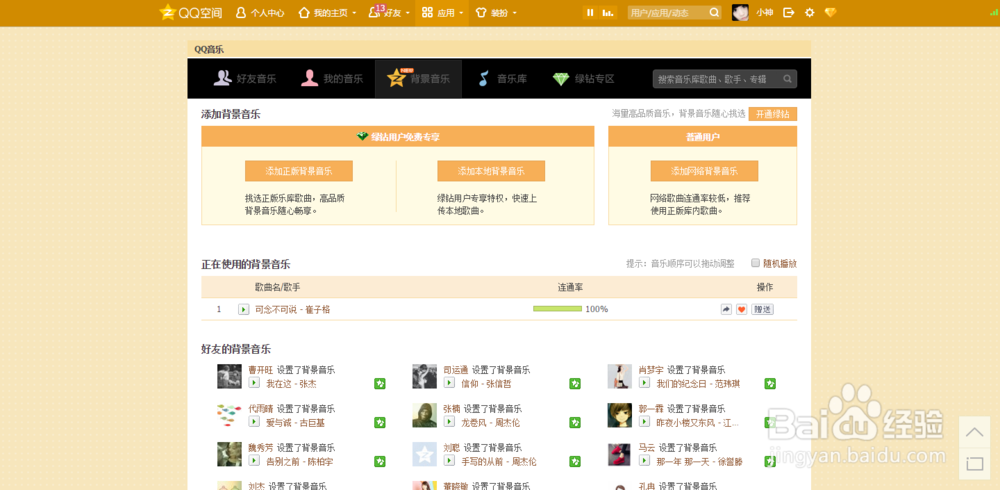Image resolution: width=1000 pixels, height=490 pixels.
Task: Play 信仰 - 张信哲
Action: [449, 383]
